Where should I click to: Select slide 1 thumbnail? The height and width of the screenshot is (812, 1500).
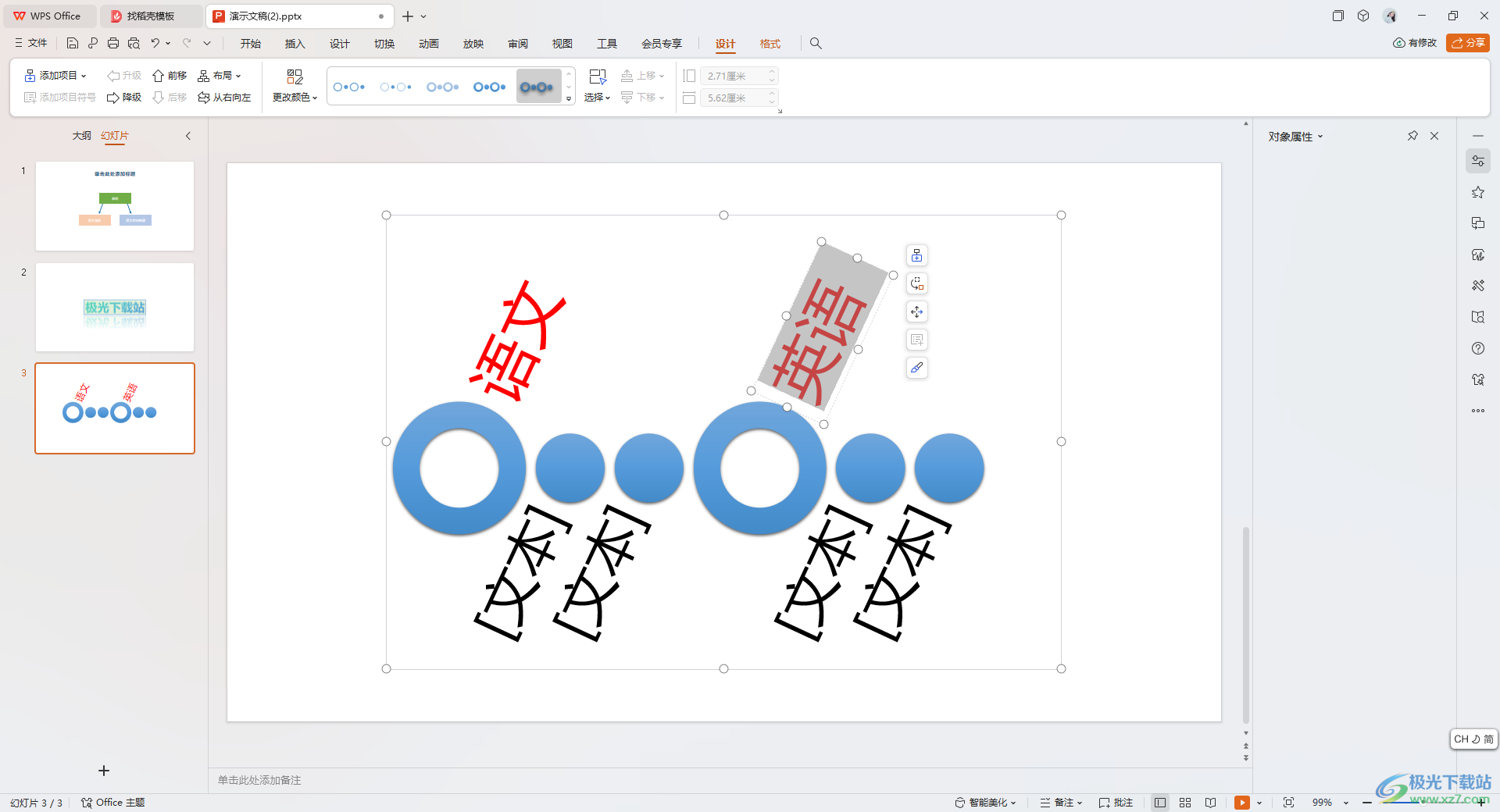click(115, 206)
